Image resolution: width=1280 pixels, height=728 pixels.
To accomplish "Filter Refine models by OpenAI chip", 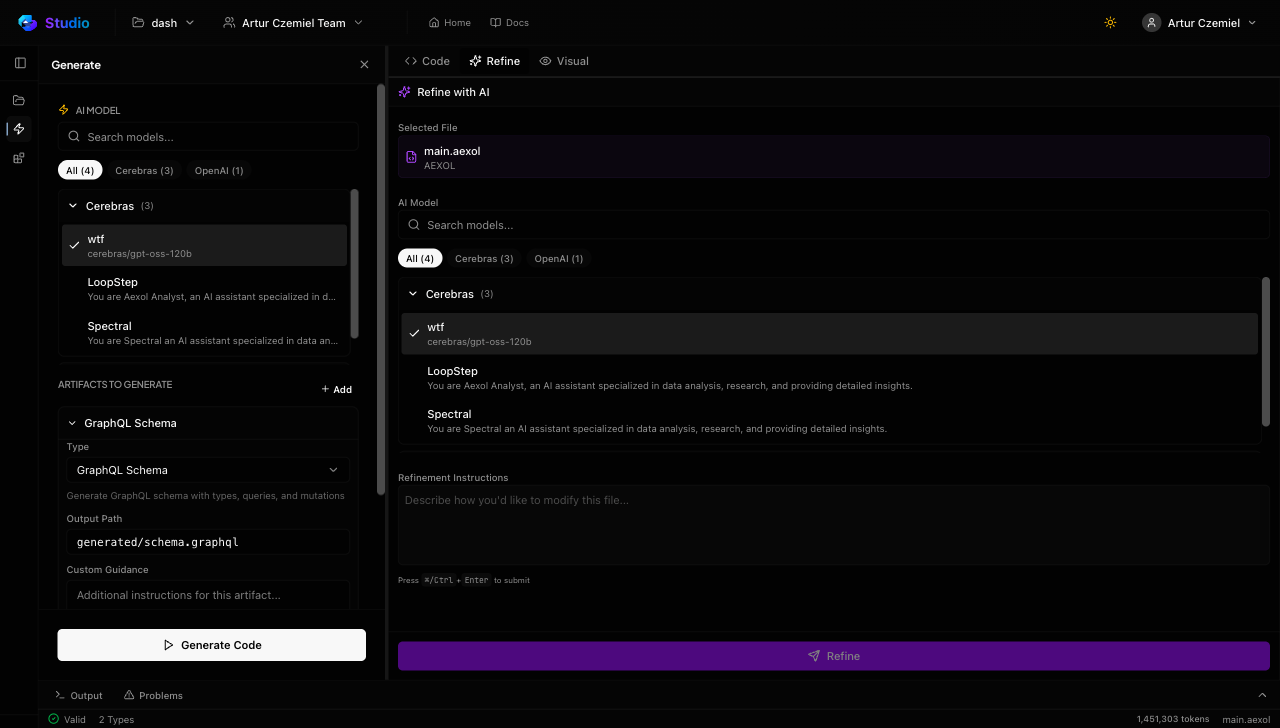I will (558, 259).
